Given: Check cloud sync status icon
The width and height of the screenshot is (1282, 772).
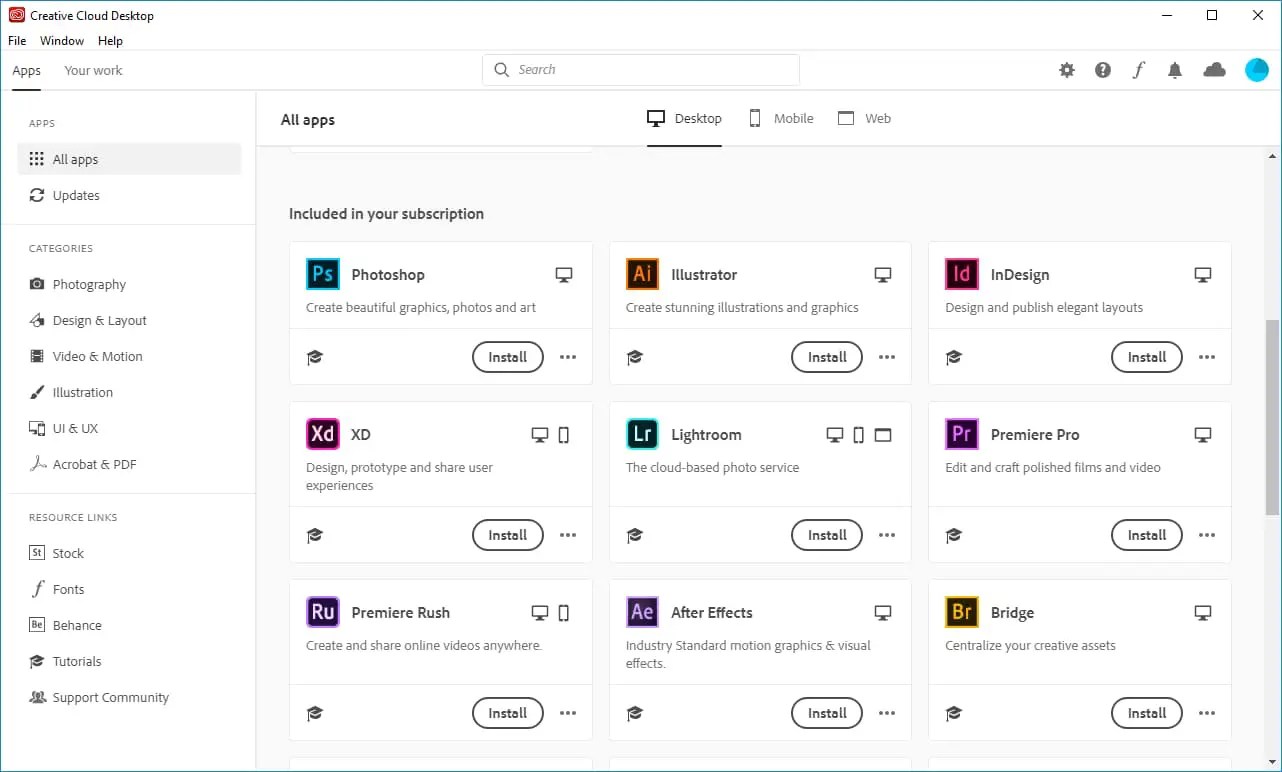Looking at the screenshot, I should (x=1214, y=70).
